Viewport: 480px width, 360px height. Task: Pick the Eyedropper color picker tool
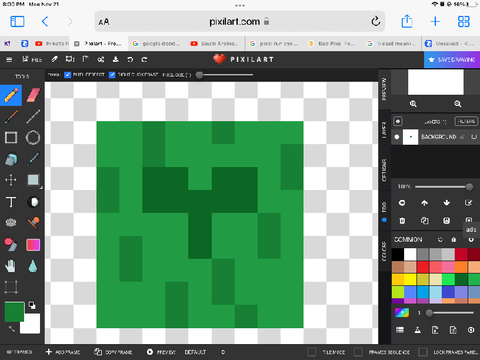click(33, 159)
